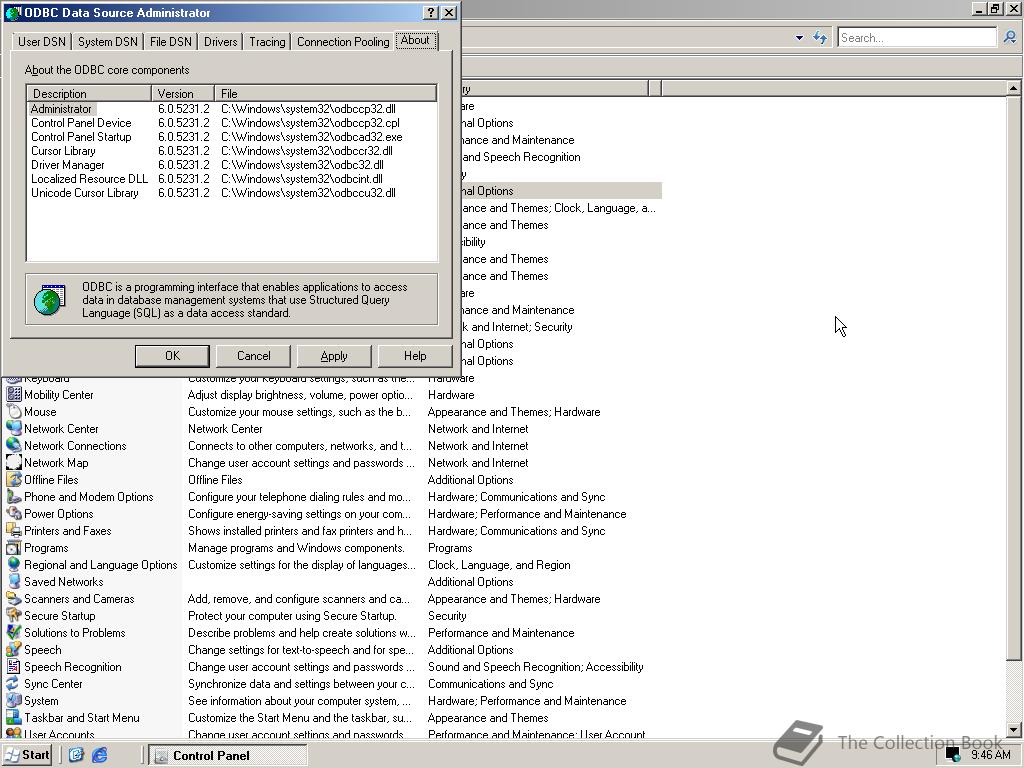
Task: Expand the address bar dropdown arrow
Action: (799, 38)
